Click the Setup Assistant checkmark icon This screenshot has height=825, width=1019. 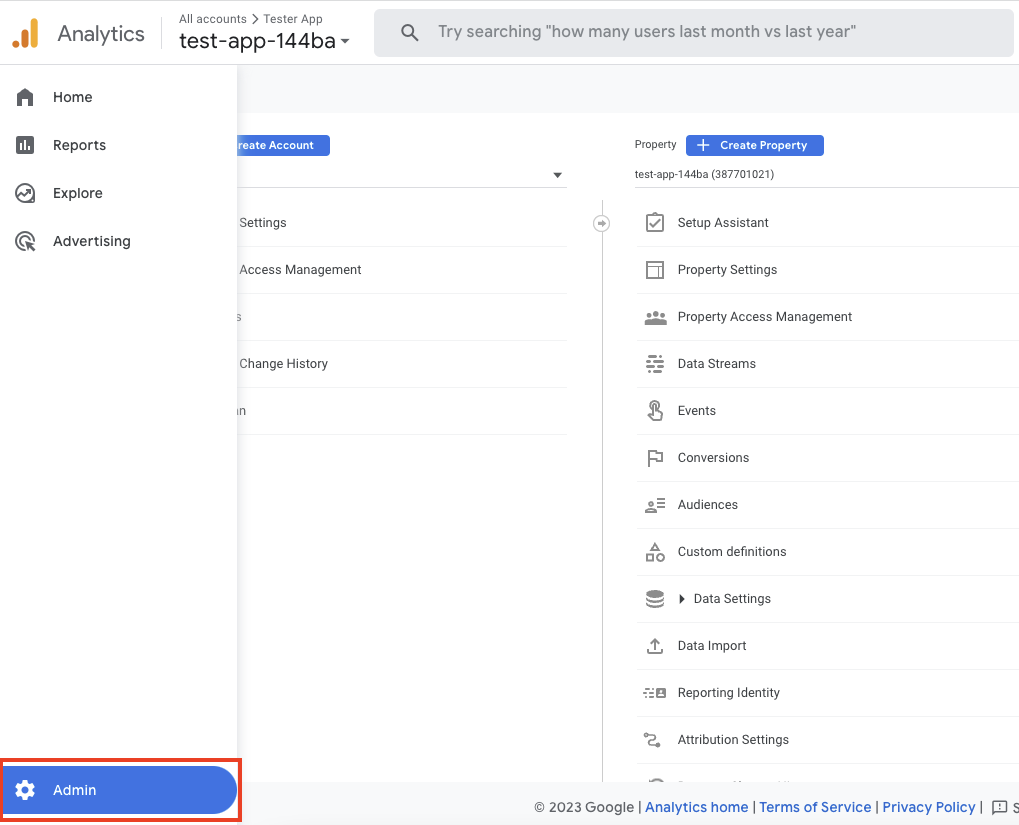pyautogui.click(x=654, y=222)
